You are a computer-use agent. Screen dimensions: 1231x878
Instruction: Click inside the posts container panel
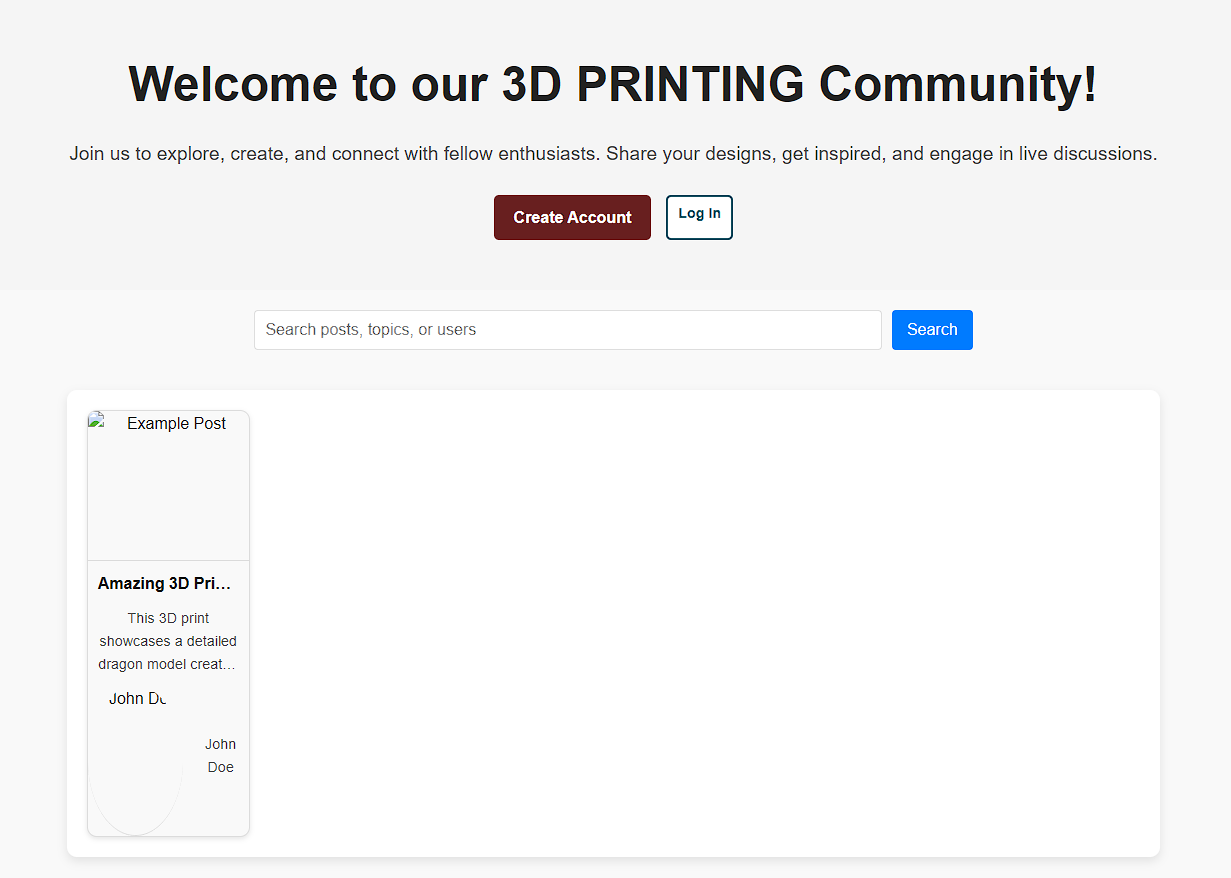click(700, 620)
